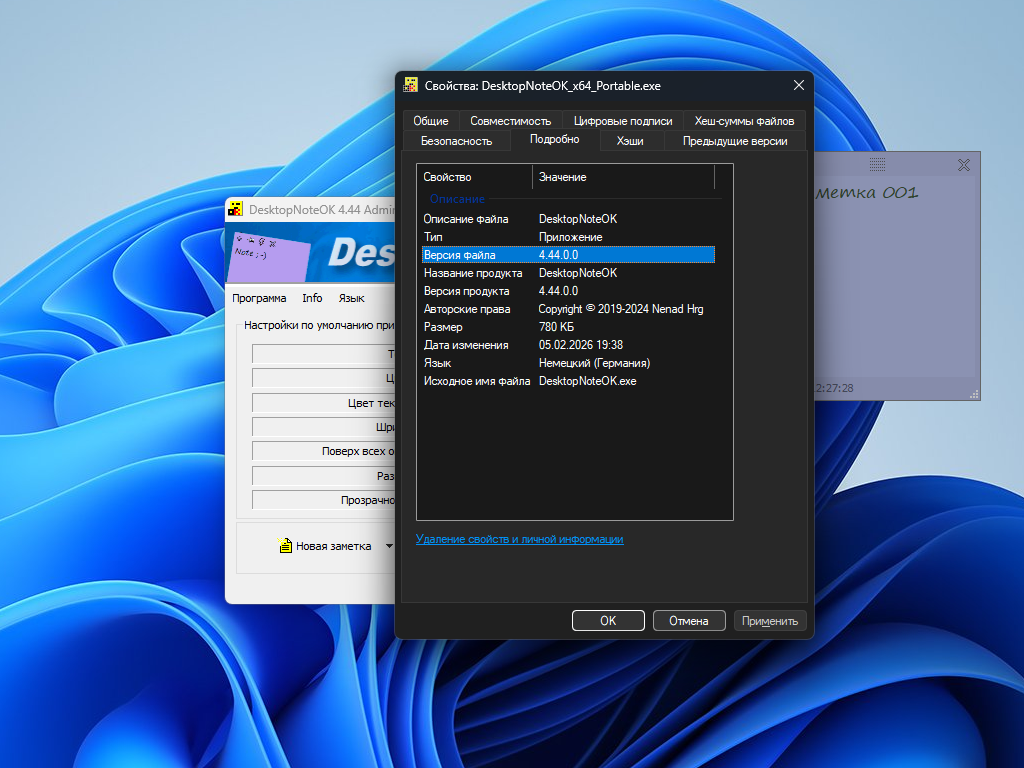Open the dropdown arrow next to Новая заметка
Viewport: 1024px width, 768px height.
[x=389, y=546]
